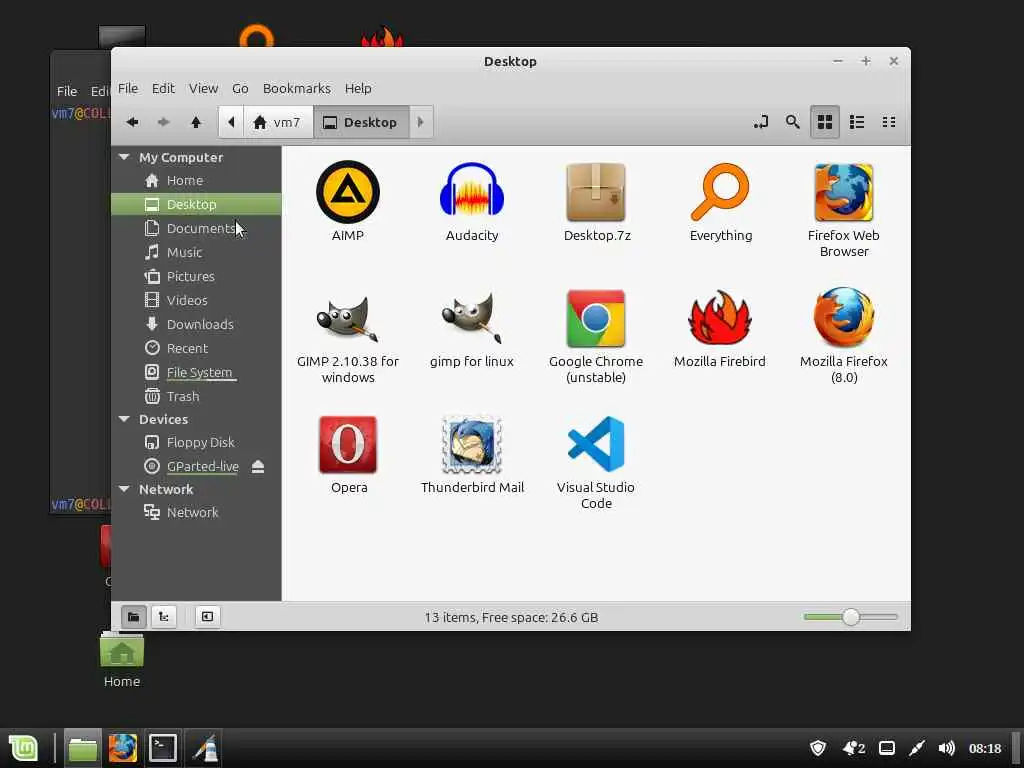Select the Everything search icon

click(720, 192)
